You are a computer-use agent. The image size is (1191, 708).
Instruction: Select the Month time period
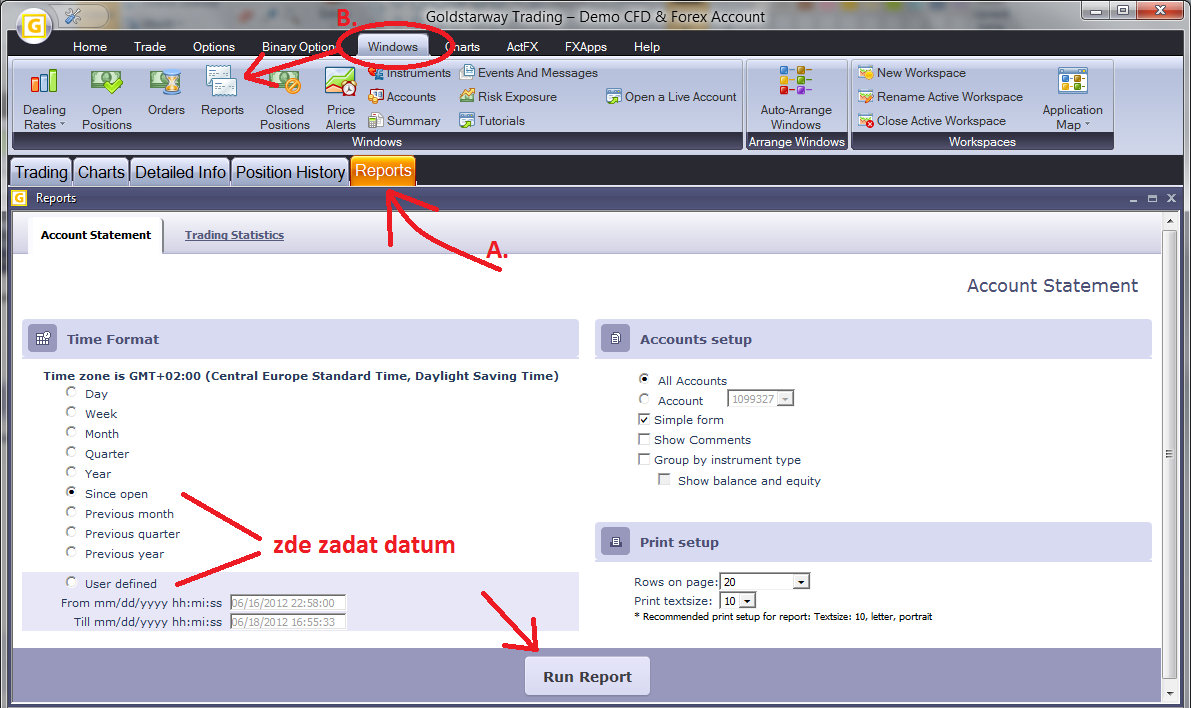71,431
